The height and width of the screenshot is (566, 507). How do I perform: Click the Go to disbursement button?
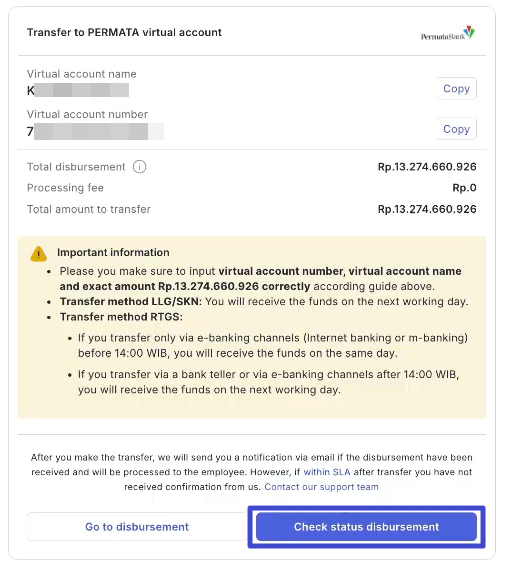(137, 527)
